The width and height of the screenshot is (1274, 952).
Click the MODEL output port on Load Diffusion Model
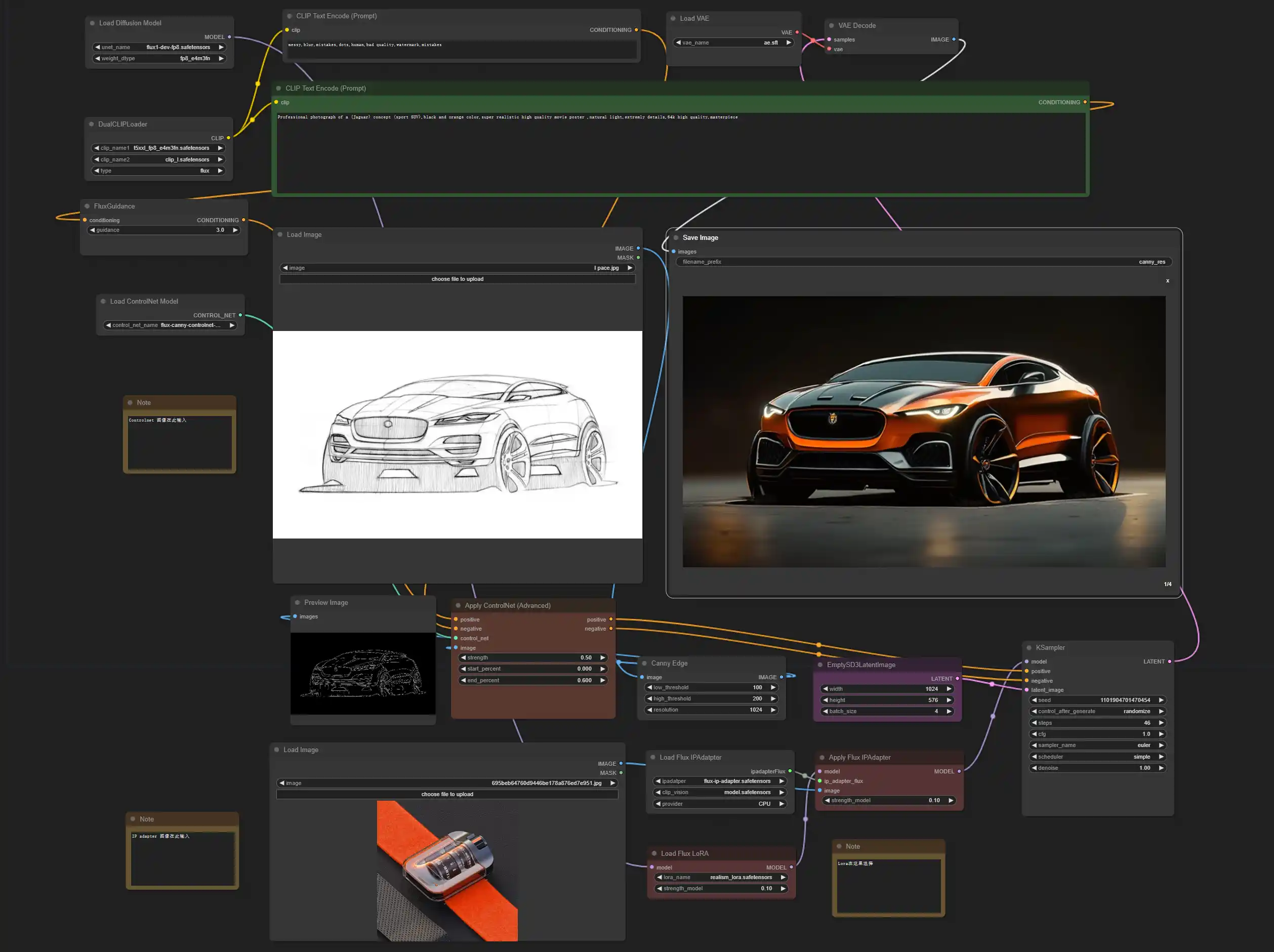(229, 37)
